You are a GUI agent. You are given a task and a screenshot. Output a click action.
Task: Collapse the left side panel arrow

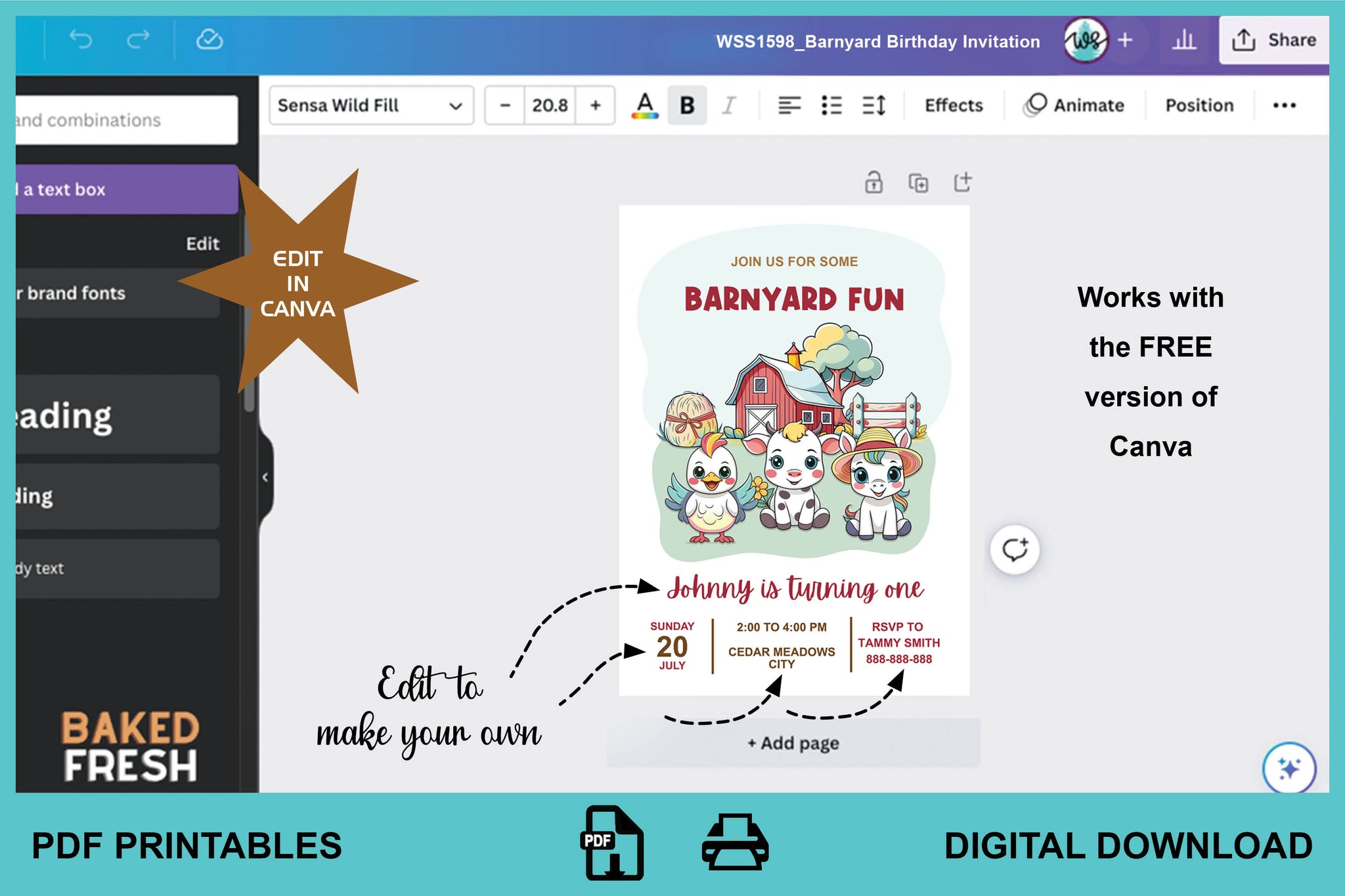click(x=265, y=477)
